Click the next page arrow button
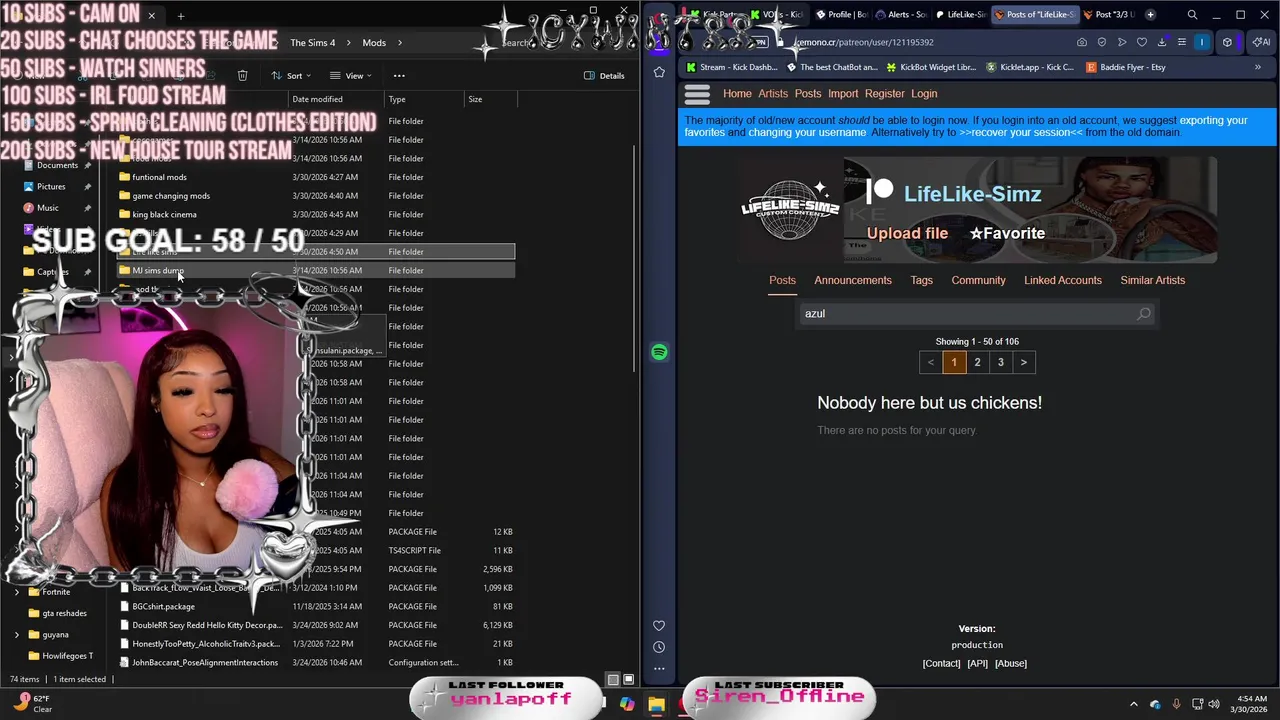Image resolution: width=1280 pixels, height=720 pixels. pos(1023,362)
